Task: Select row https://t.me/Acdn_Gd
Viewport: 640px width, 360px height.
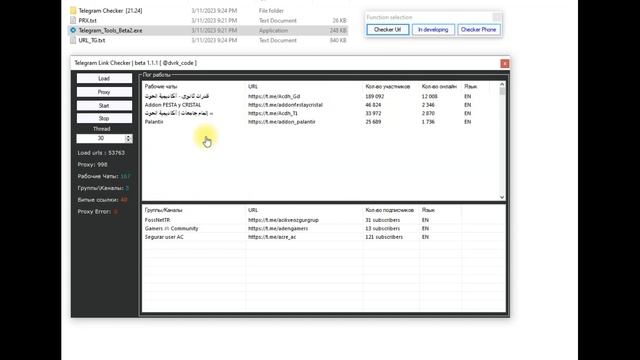Action: coord(321,96)
